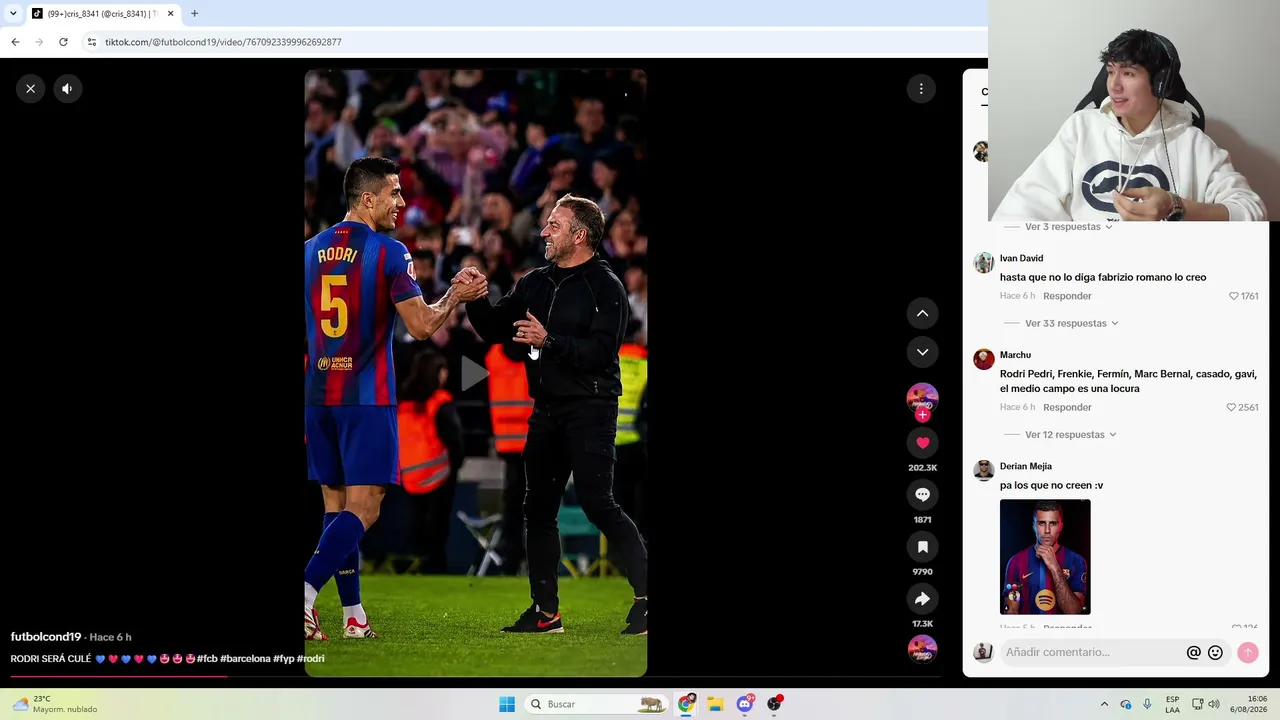View site information for tiktok.com
1280x720 pixels.
tap(91, 42)
